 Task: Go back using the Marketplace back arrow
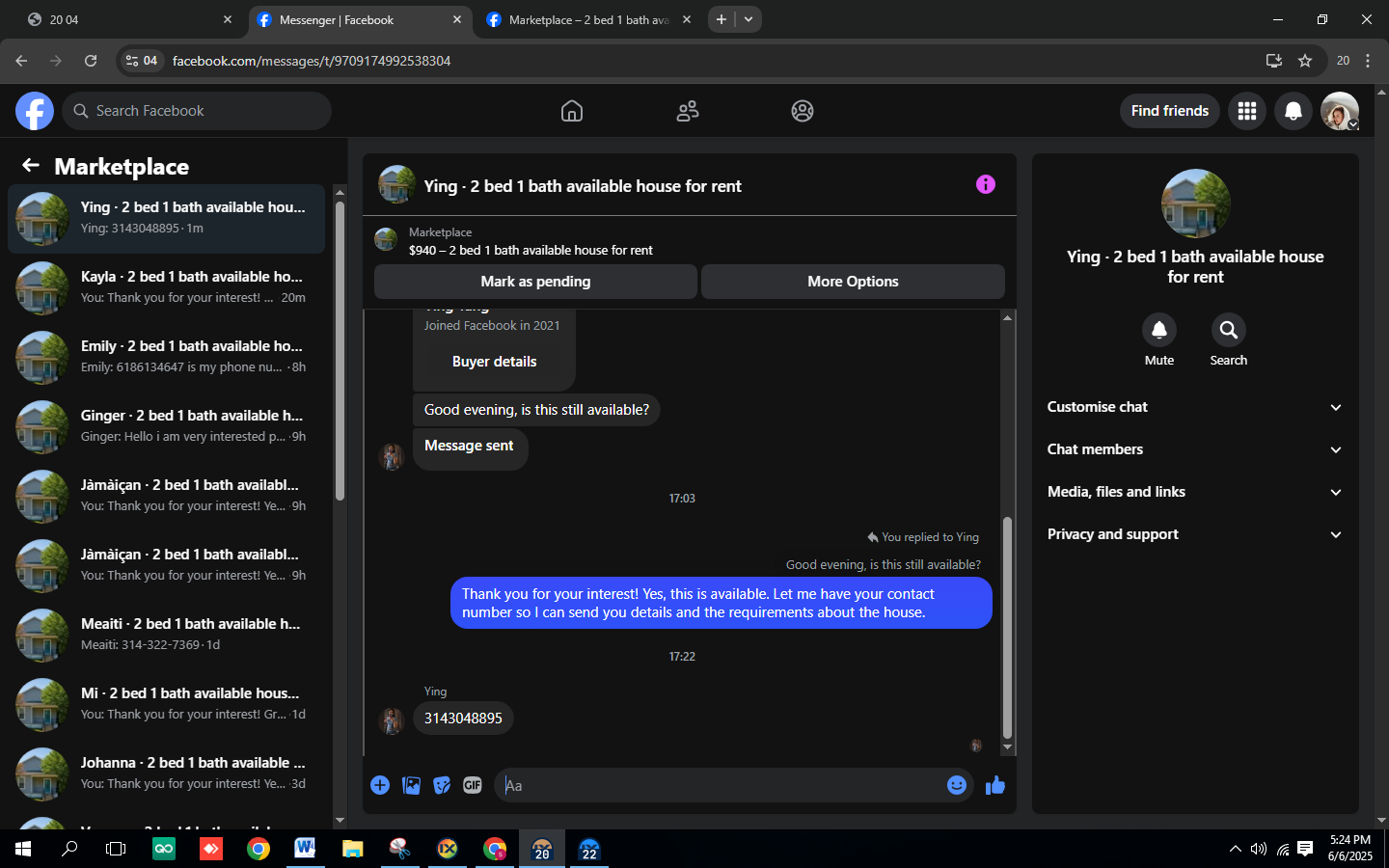point(31,166)
